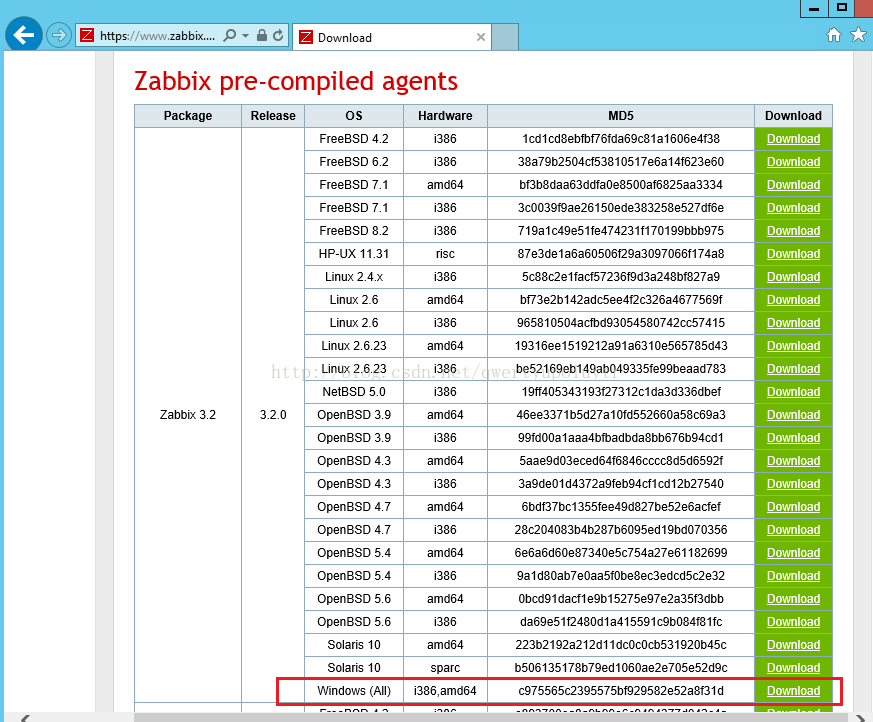The width and height of the screenshot is (873, 722).
Task: Download the OpenBSD 4.7 amd64 agent
Action: pos(793,507)
